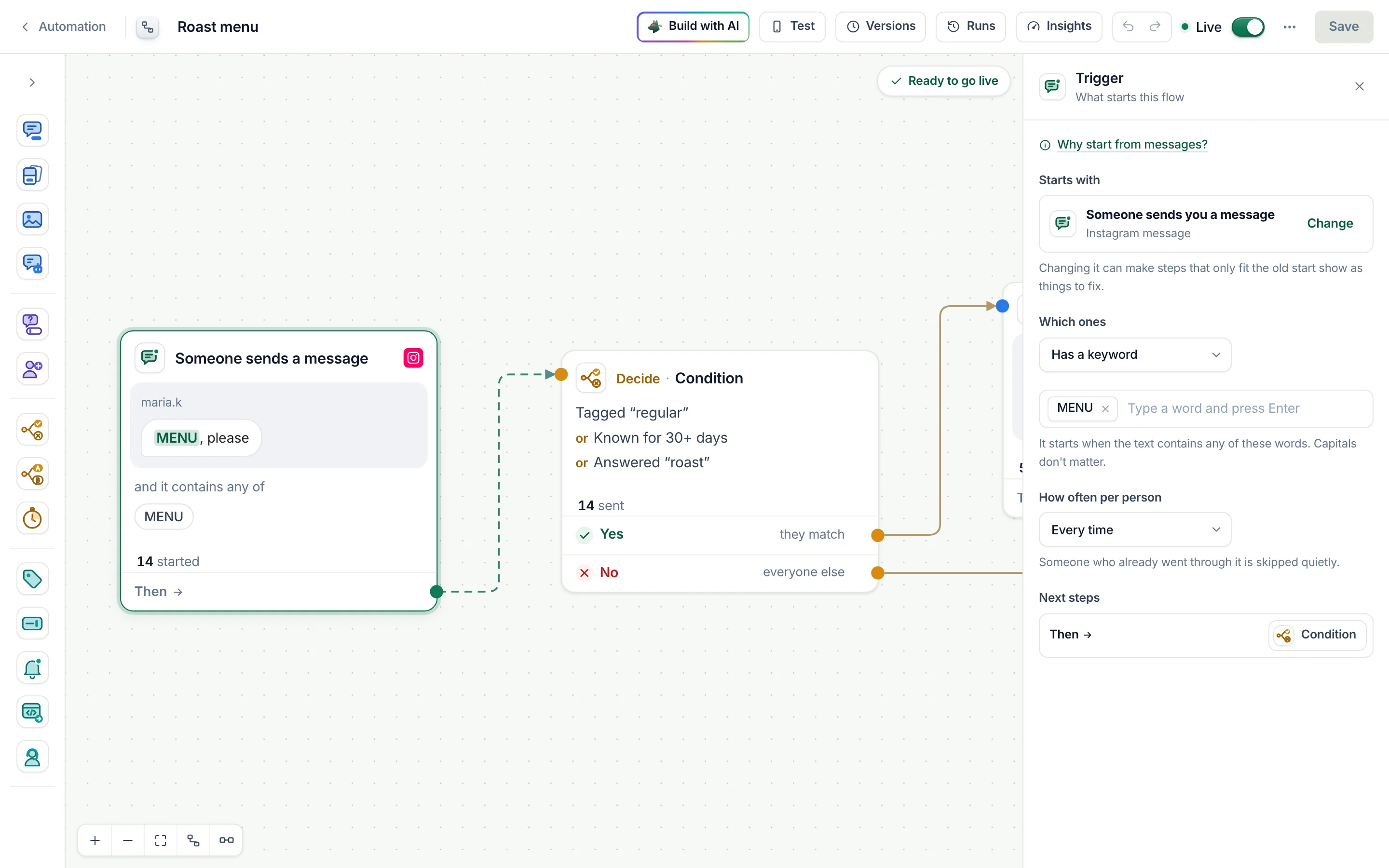Add an image block from the sidebar
The image size is (1389, 868).
pos(32,219)
